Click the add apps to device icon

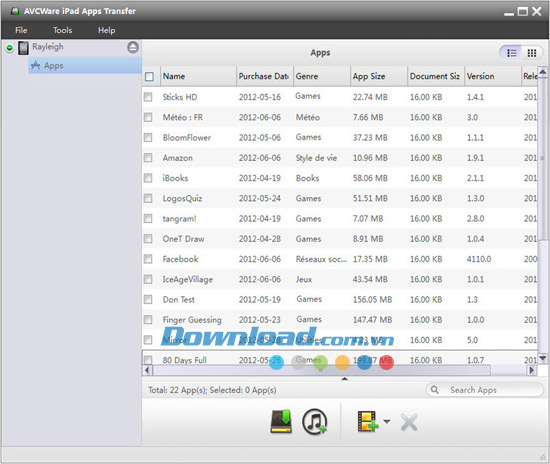[x=368, y=421]
